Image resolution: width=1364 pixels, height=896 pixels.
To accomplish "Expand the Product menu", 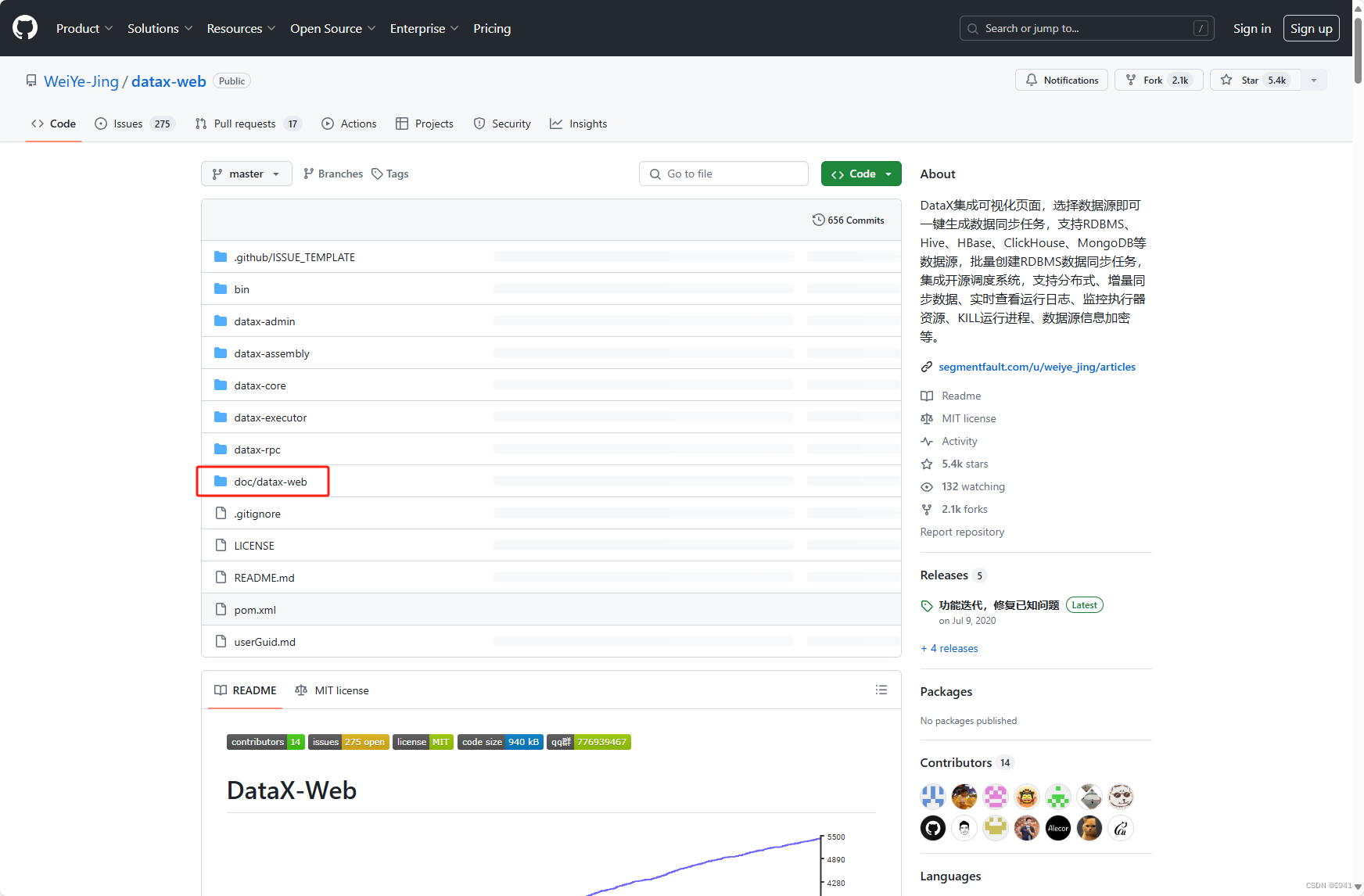I will coord(84,28).
